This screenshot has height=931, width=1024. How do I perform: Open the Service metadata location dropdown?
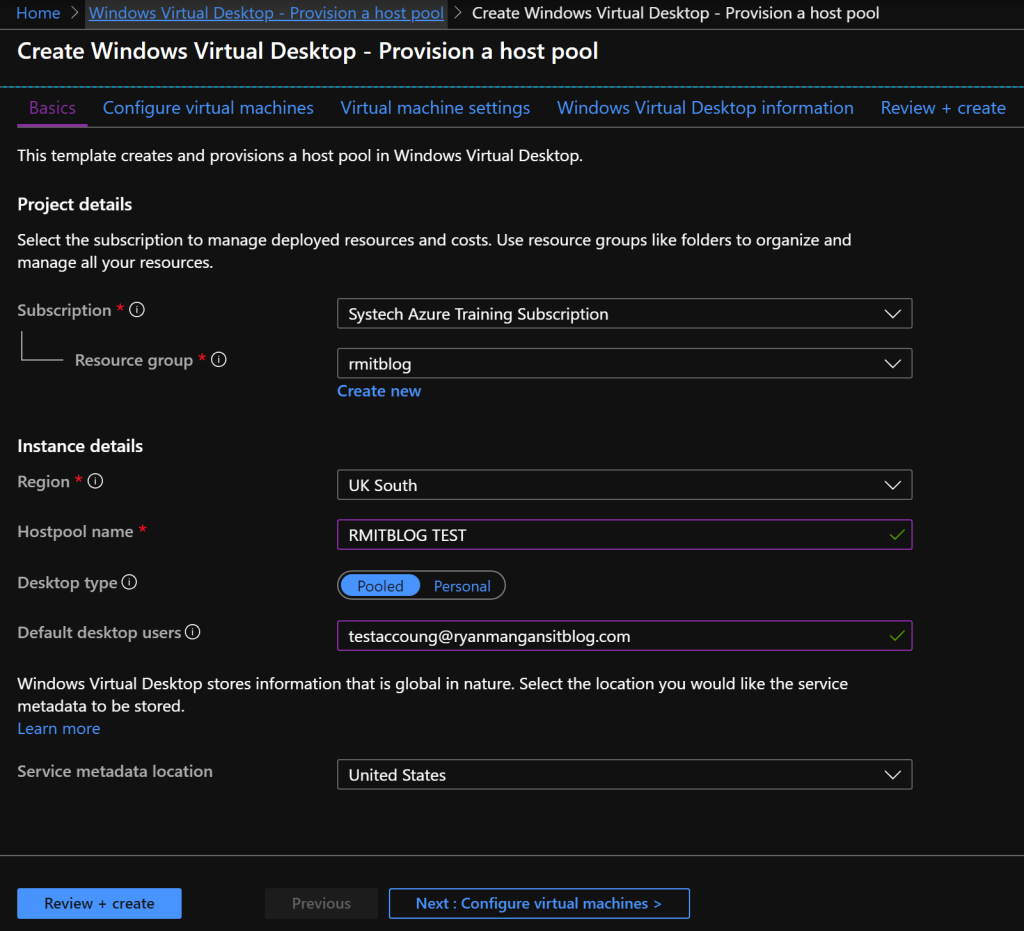624,774
